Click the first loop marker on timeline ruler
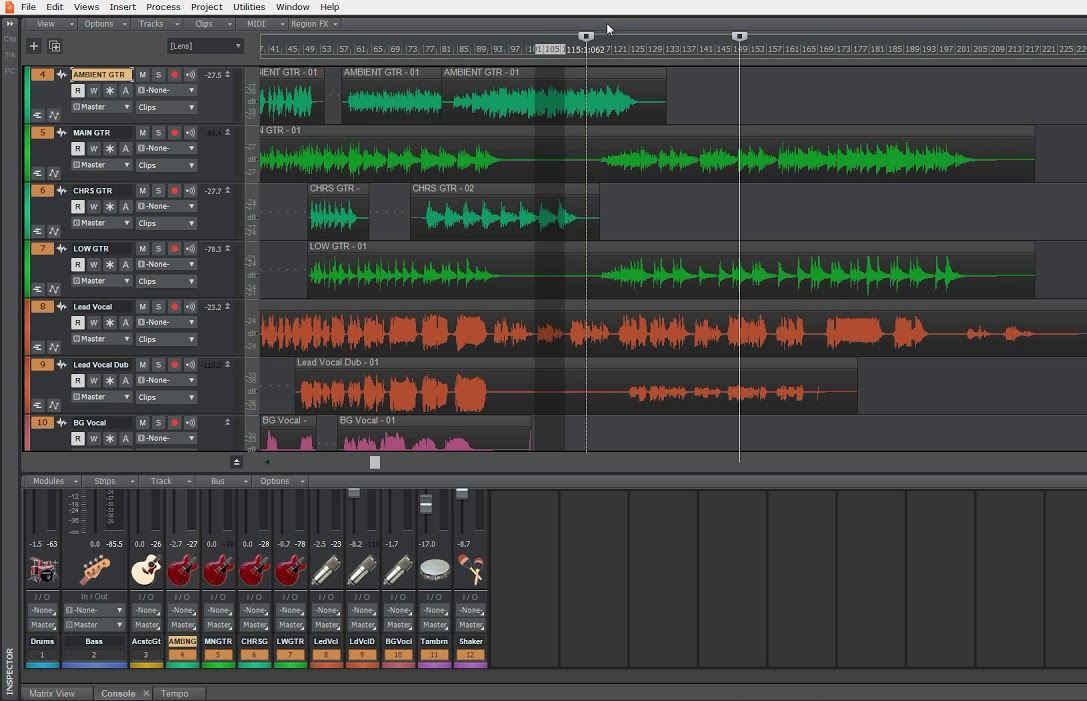This screenshot has height=701, width=1087. [586, 36]
